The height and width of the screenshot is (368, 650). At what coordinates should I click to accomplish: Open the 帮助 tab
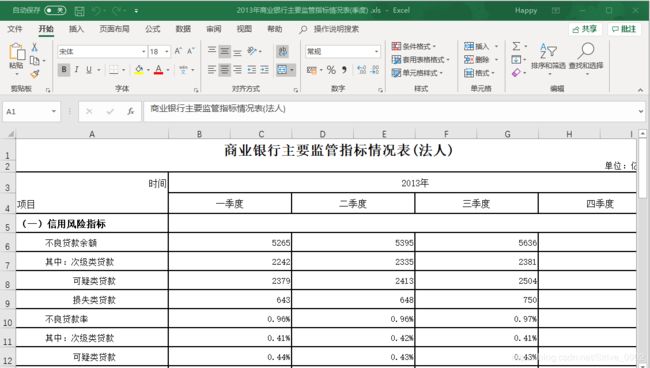click(274, 29)
